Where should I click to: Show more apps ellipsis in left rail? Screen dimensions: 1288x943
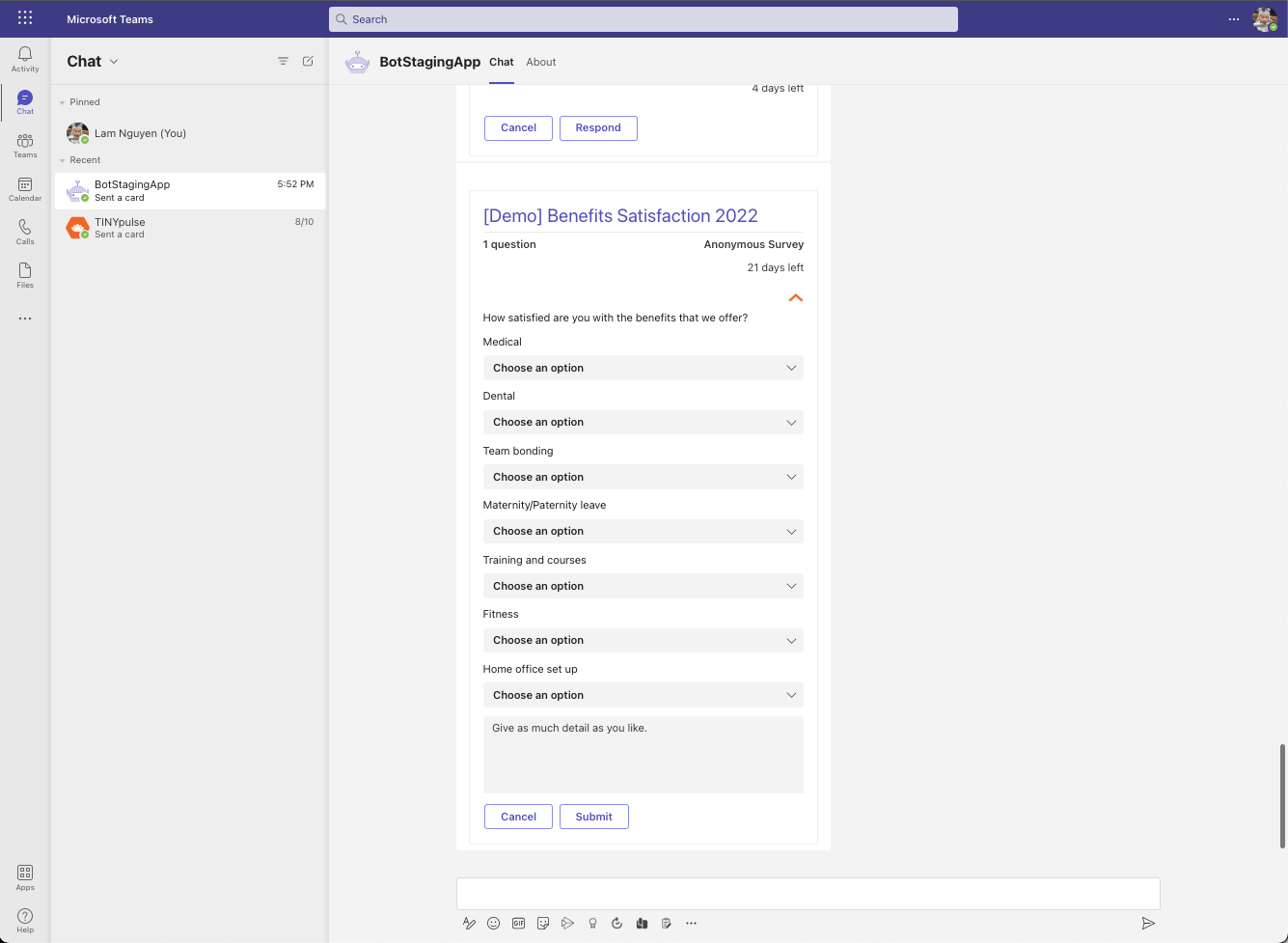click(25, 319)
